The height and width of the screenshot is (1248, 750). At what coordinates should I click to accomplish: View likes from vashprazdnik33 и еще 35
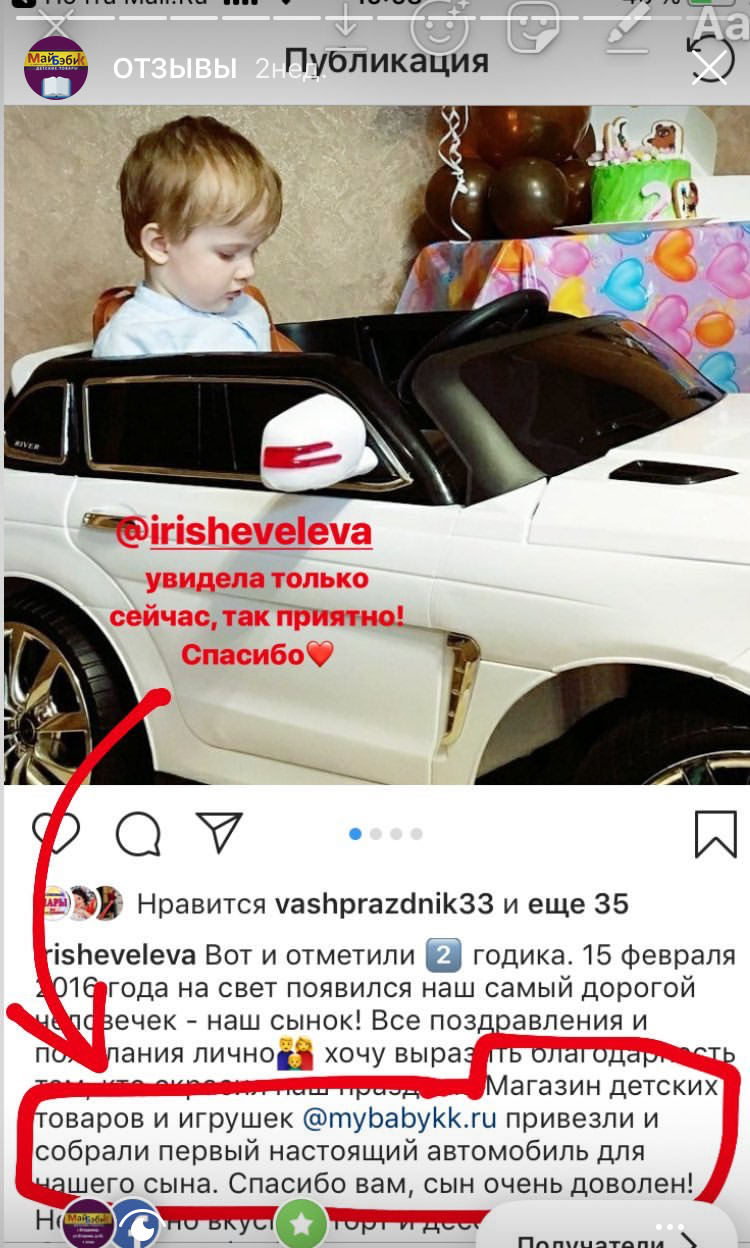coord(383,904)
